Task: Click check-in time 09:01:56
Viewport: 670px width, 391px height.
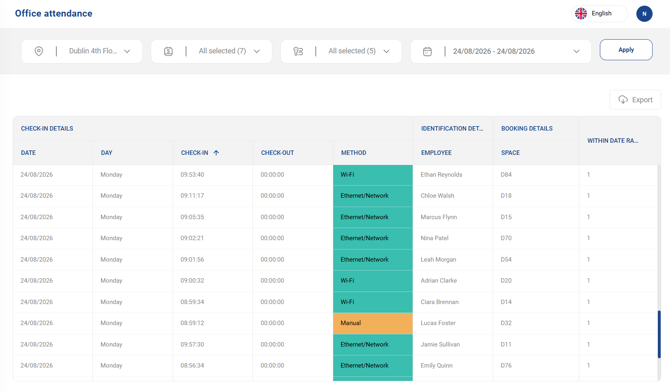Action: pyautogui.click(x=192, y=259)
